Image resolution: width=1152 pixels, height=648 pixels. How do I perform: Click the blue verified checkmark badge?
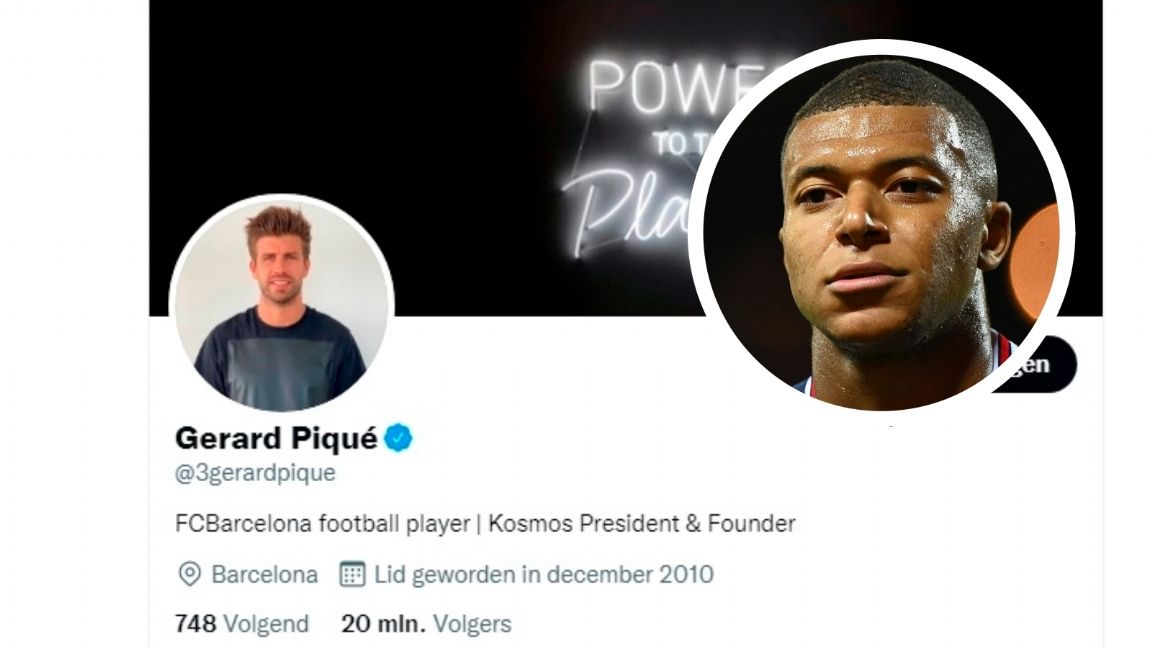[x=398, y=438]
